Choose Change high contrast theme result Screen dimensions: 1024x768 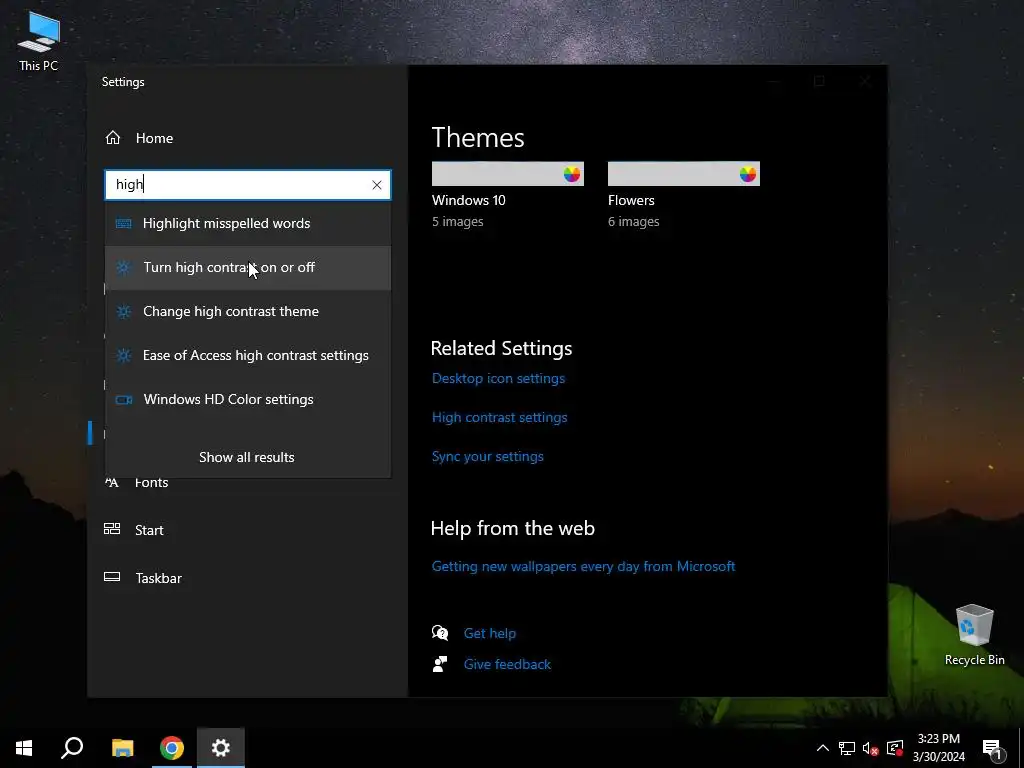[x=248, y=312]
